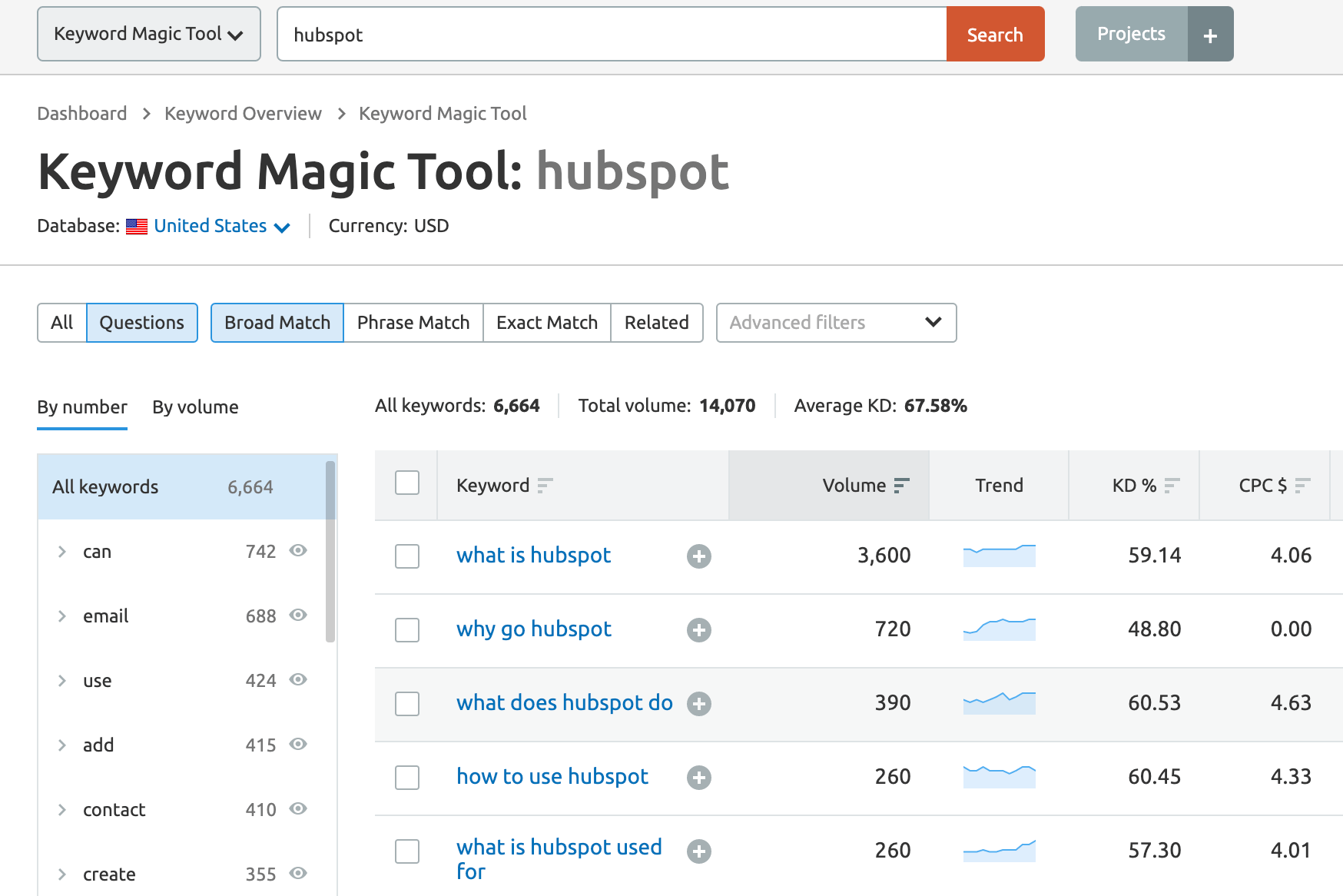Add 'how to use hubspot' with plus icon
Screen dimensions: 1343x896
698,778
